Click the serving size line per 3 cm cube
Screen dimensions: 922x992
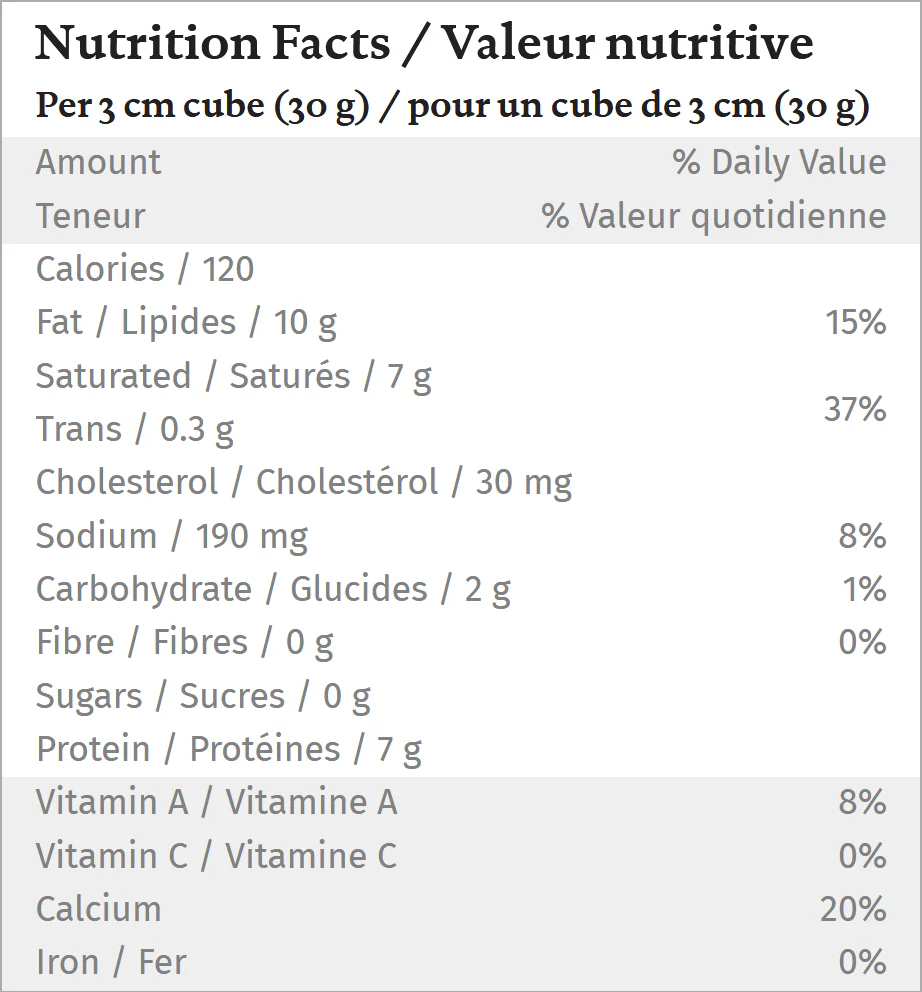tap(452, 106)
